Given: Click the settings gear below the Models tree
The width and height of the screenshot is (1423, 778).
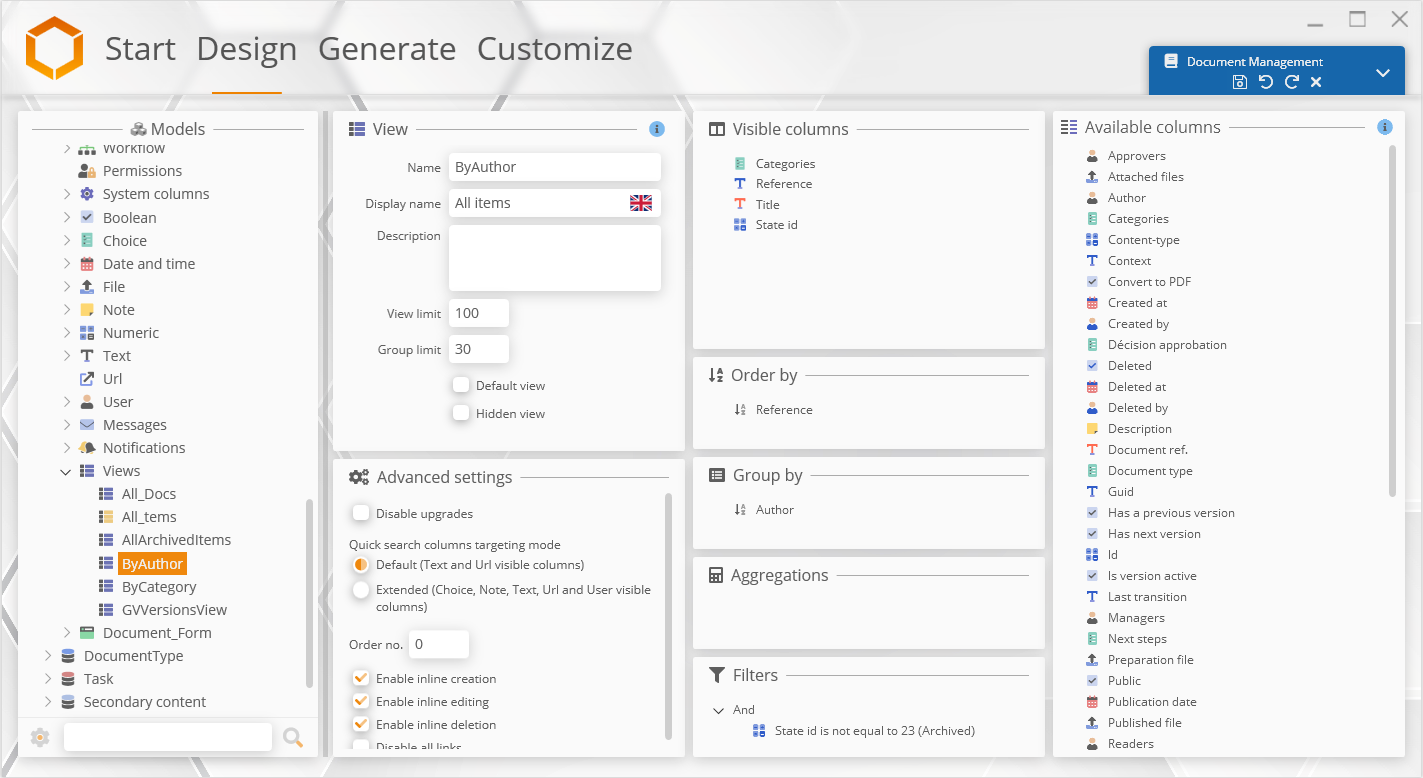Looking at the screenshot, I should (x=40, y=737).
